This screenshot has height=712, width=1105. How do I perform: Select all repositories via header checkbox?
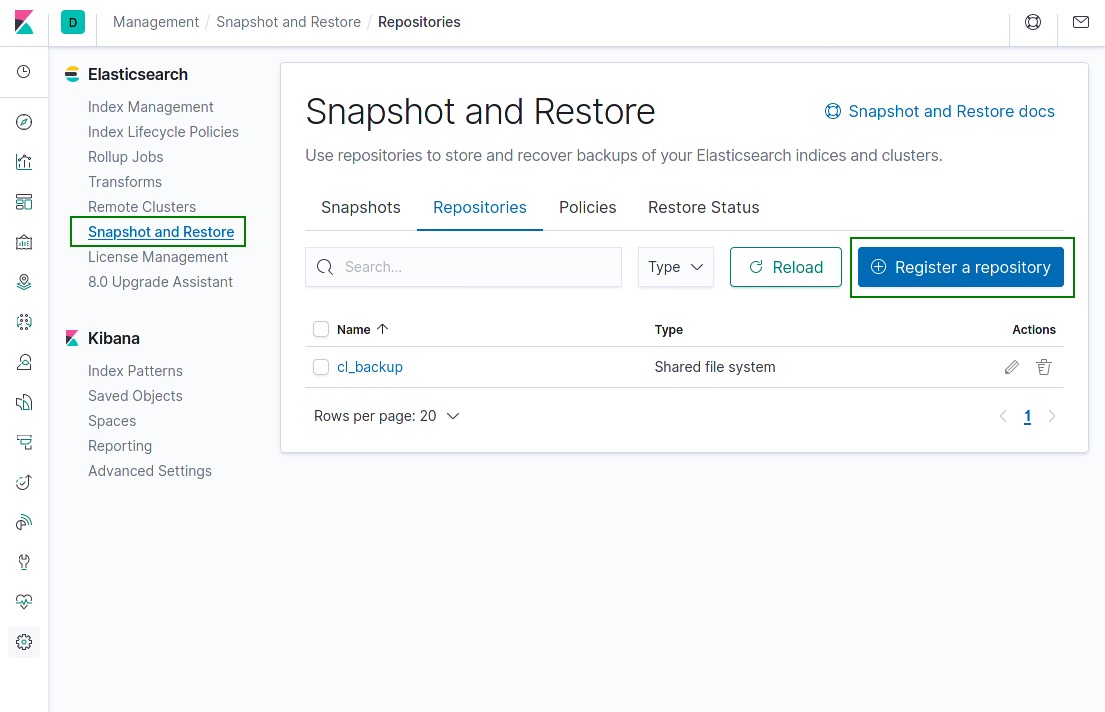[320, 329]
